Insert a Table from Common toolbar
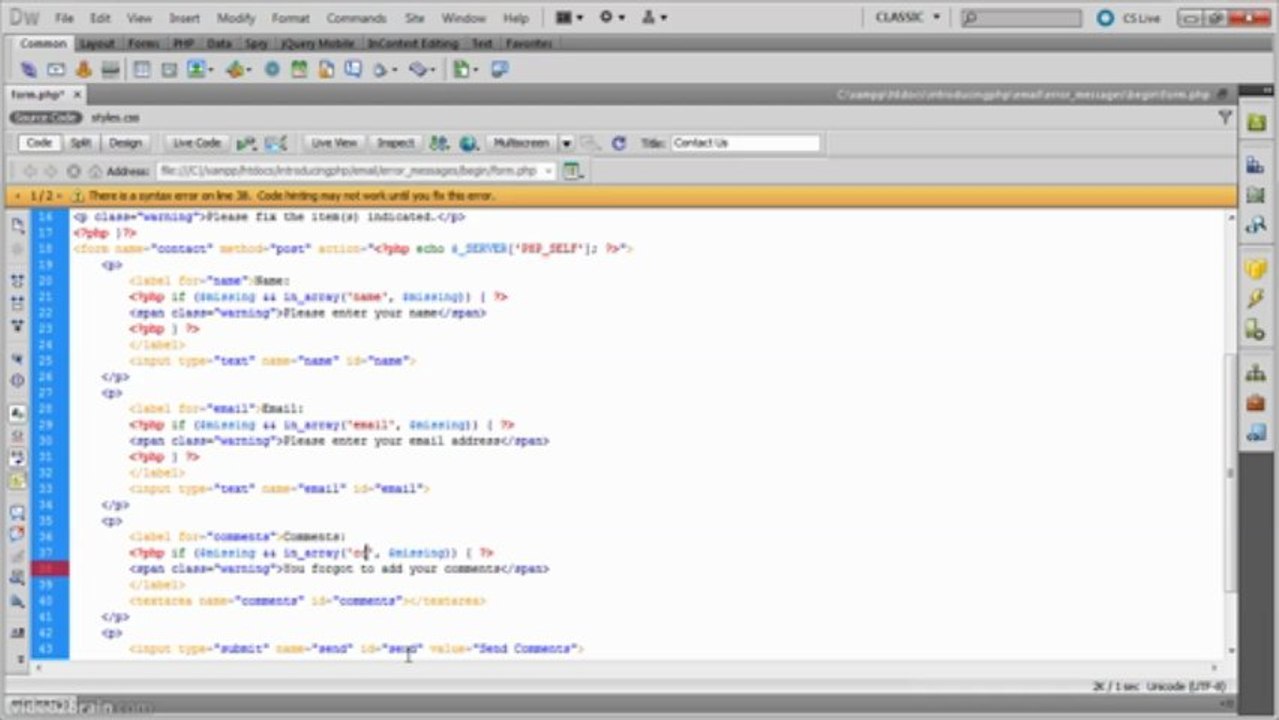The height and width of the screenshot is (720, 1279). click(142, 70)
